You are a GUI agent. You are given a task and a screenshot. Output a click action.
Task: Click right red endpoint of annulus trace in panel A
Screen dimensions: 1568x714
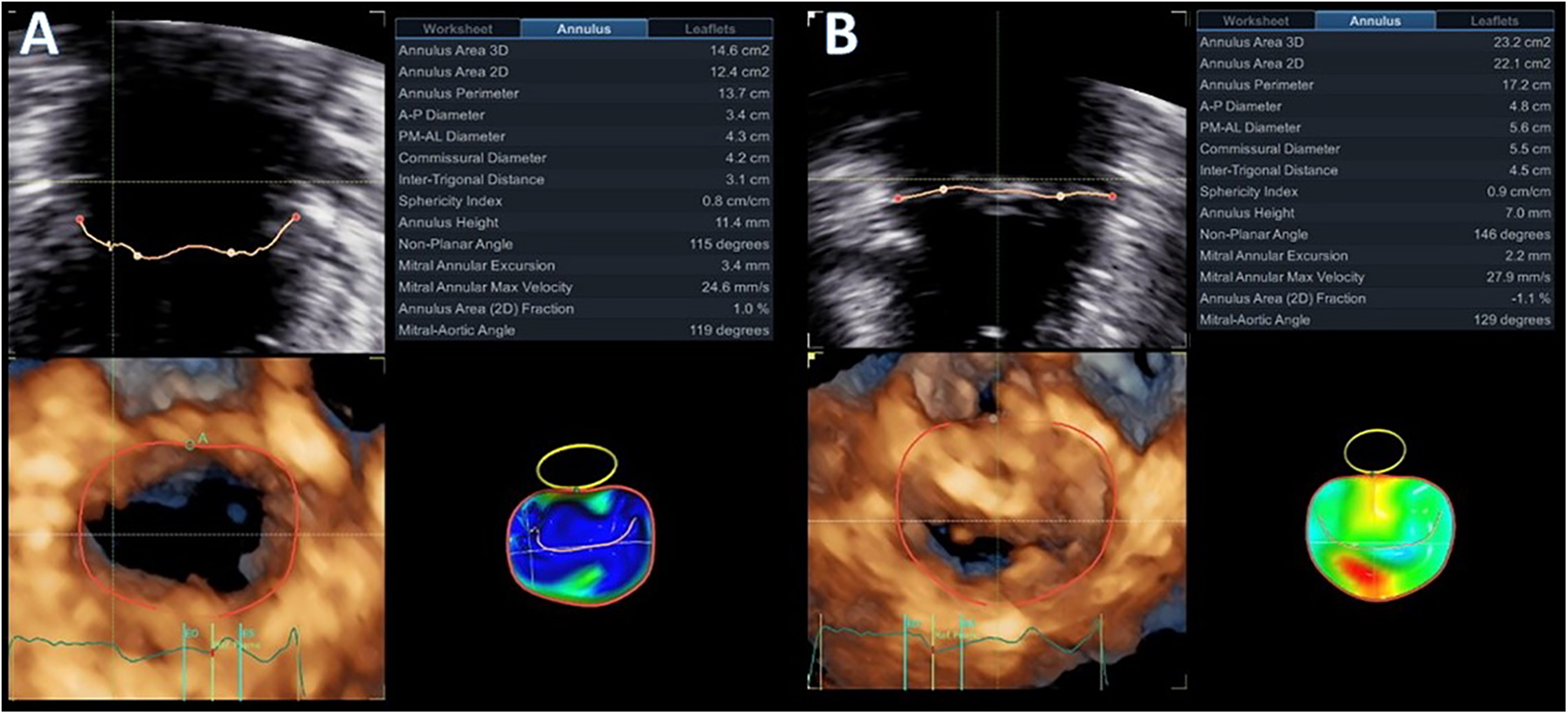[x=296, y=217]
